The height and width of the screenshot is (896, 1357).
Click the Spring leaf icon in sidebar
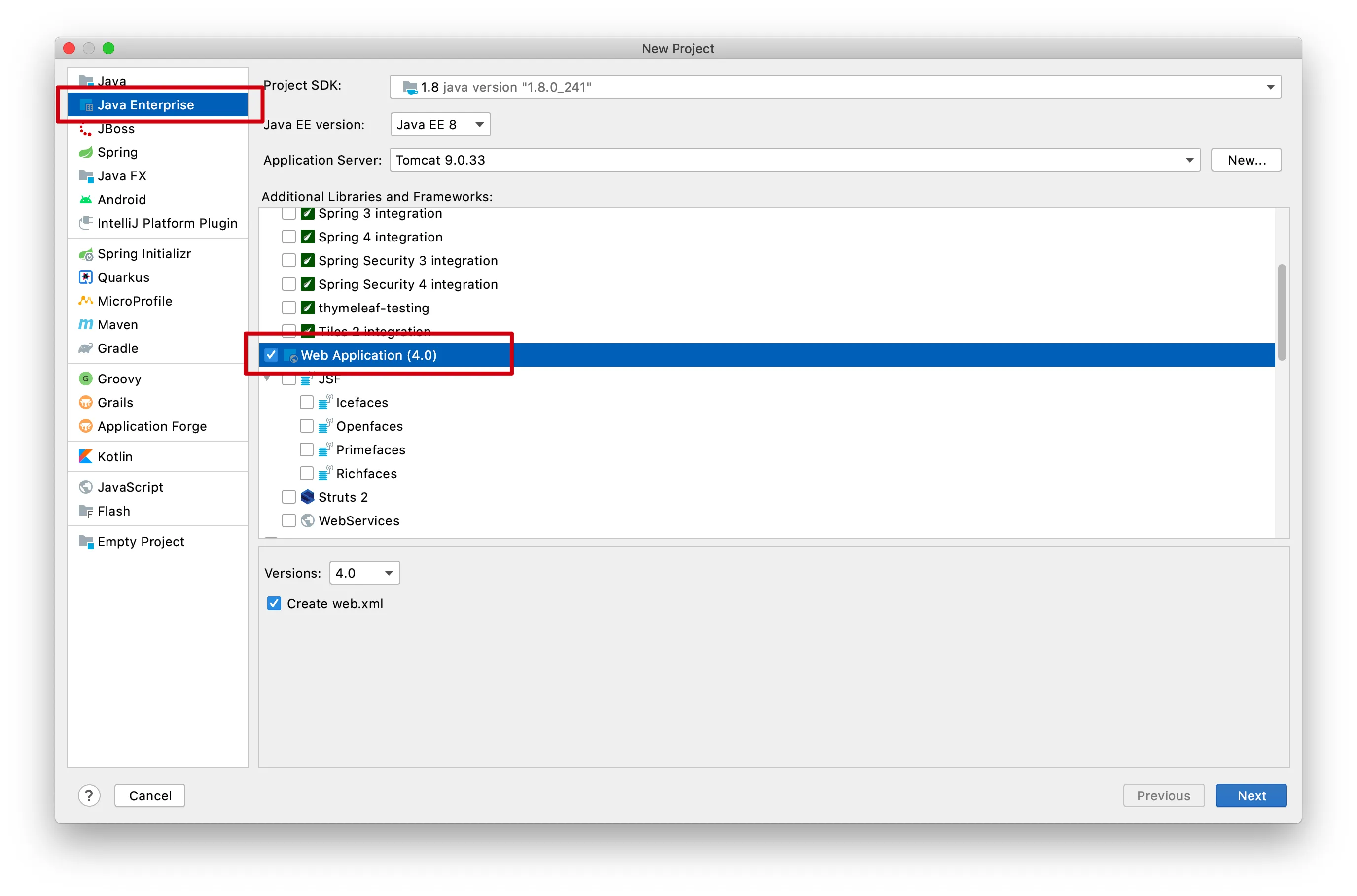[85, 153]
